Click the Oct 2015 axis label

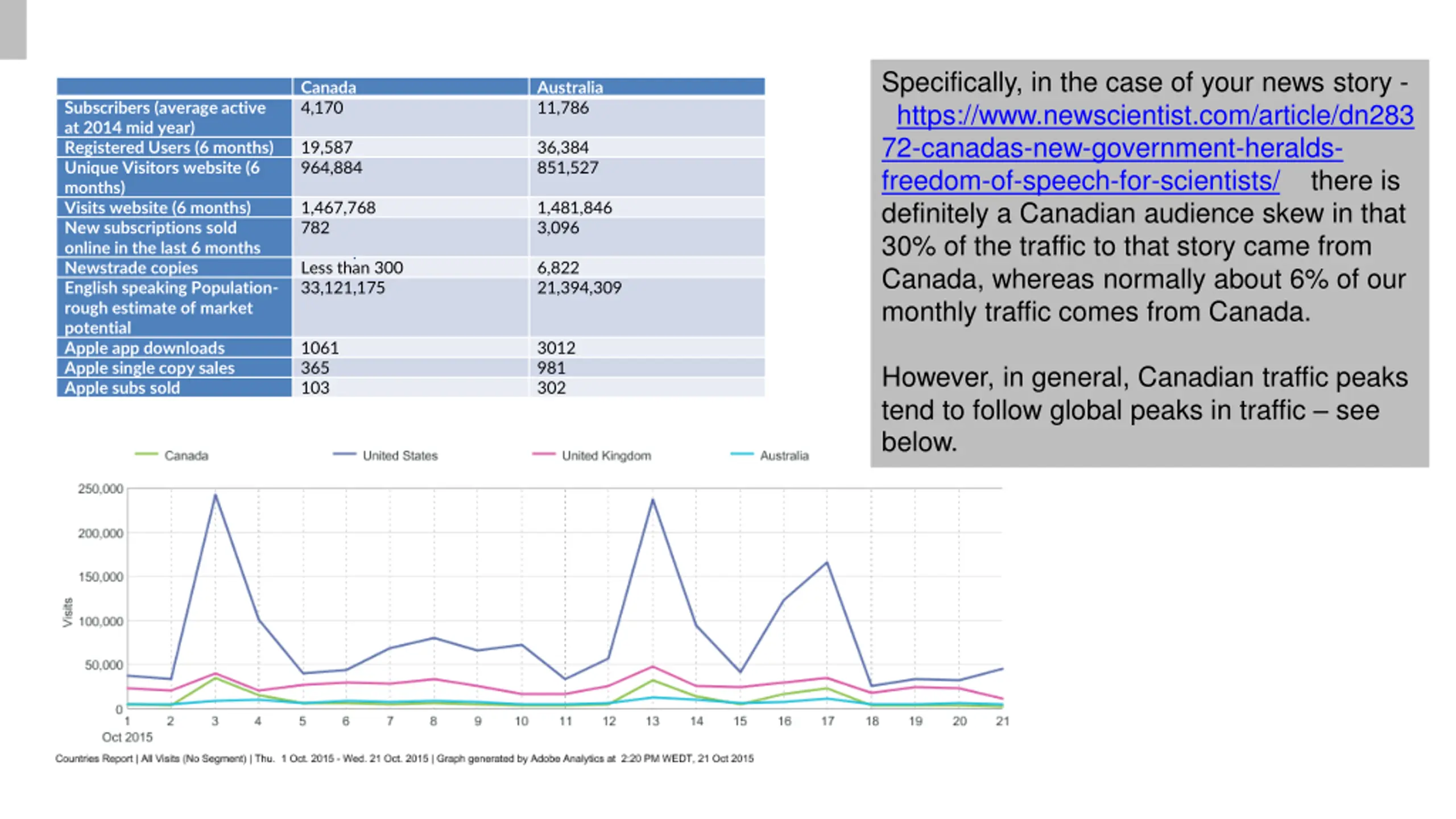click(x=127, y=737)
